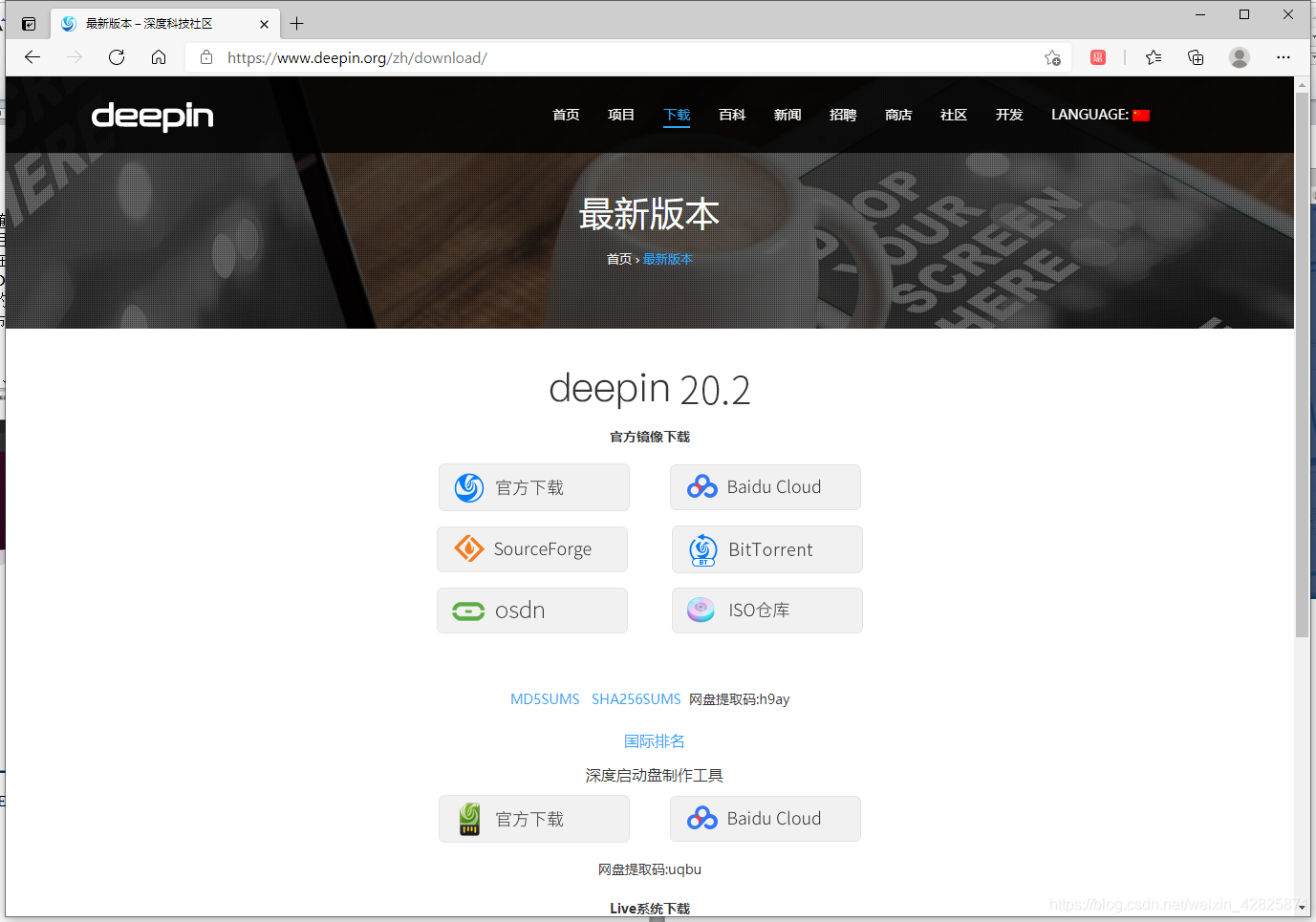Click the 网盘提取码:h9ay text
The height and width of the screenshot is (922, 1316).
tap(740, 699)
